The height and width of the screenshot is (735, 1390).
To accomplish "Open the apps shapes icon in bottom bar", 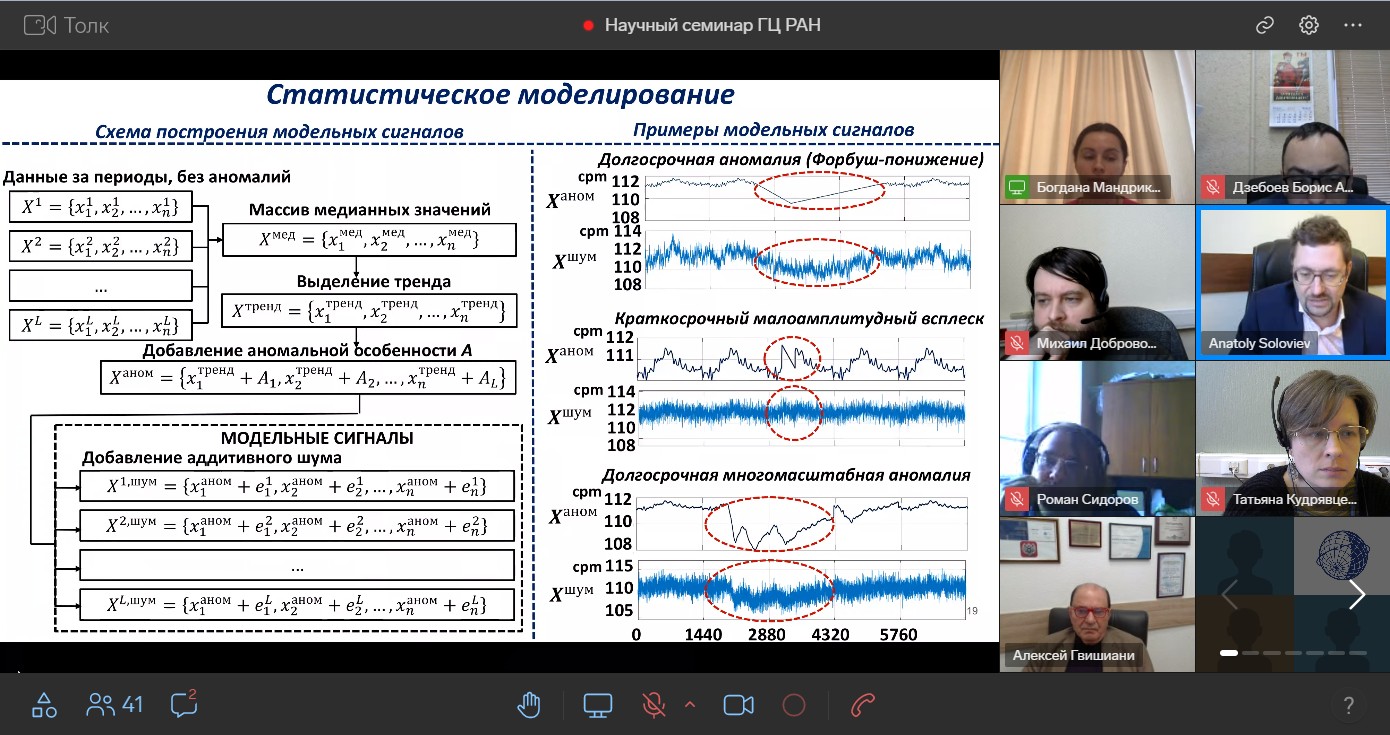I will (44, 705).
